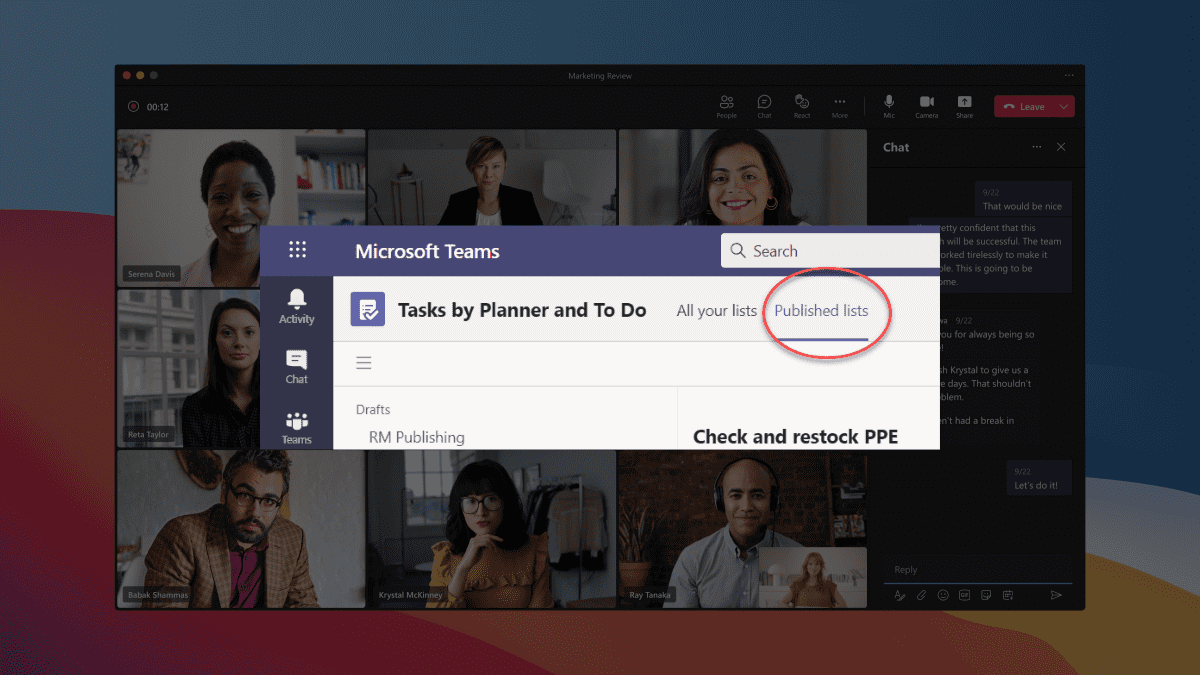Select Babak Shammas's video tile

[x=240, y=528]
